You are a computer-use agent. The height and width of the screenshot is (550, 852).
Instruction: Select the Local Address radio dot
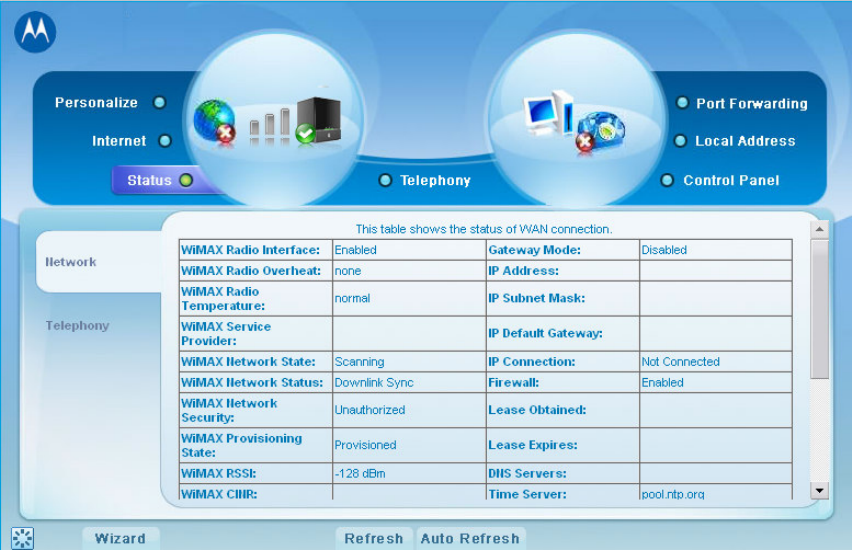tap(680, 141)
